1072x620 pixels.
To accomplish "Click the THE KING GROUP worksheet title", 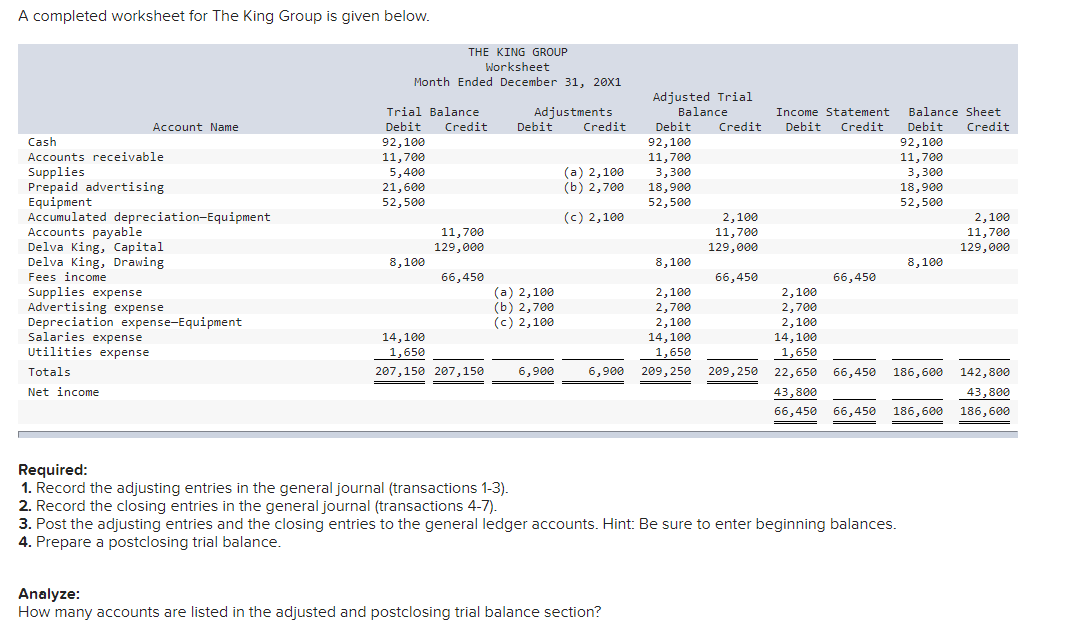I will (517, 51).
